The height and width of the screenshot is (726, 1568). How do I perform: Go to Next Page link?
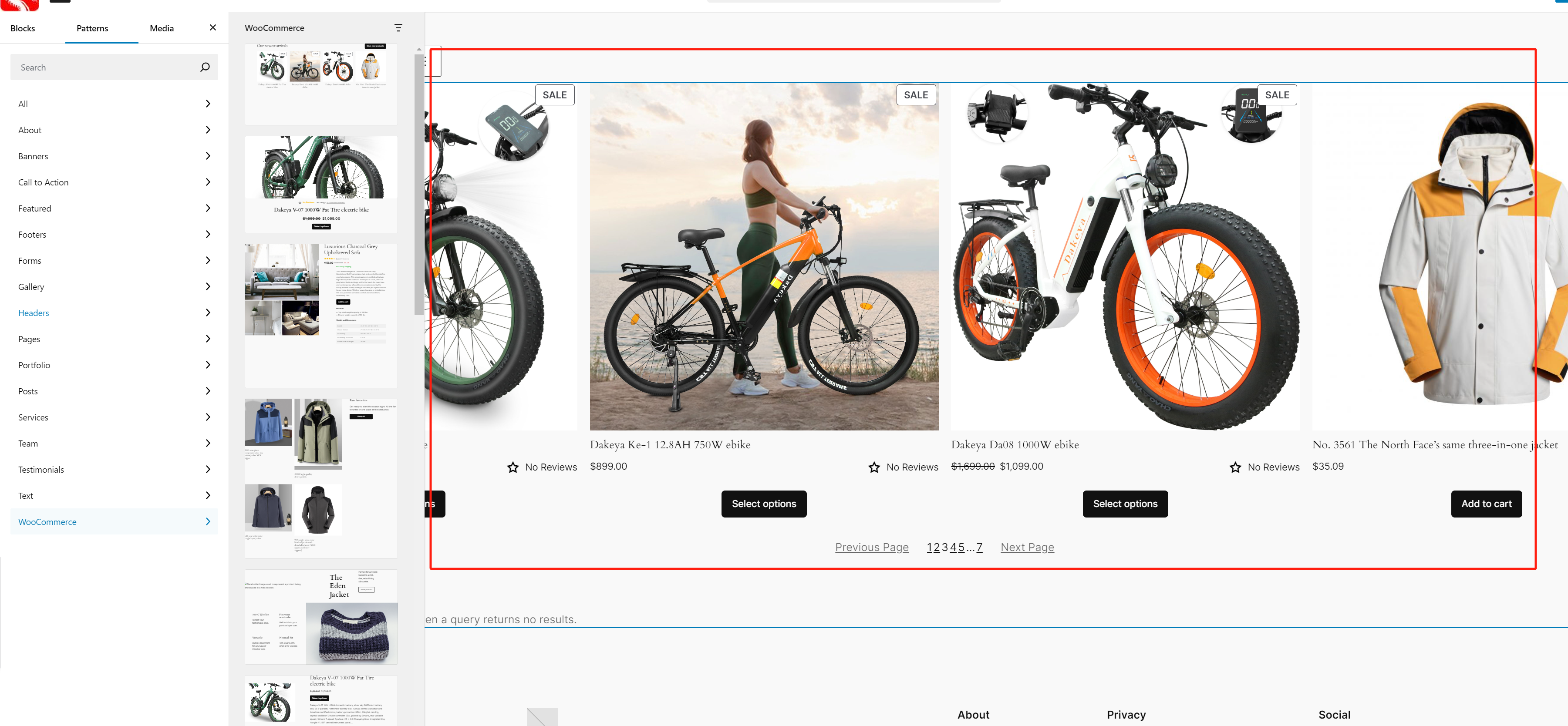[1027, 547]
